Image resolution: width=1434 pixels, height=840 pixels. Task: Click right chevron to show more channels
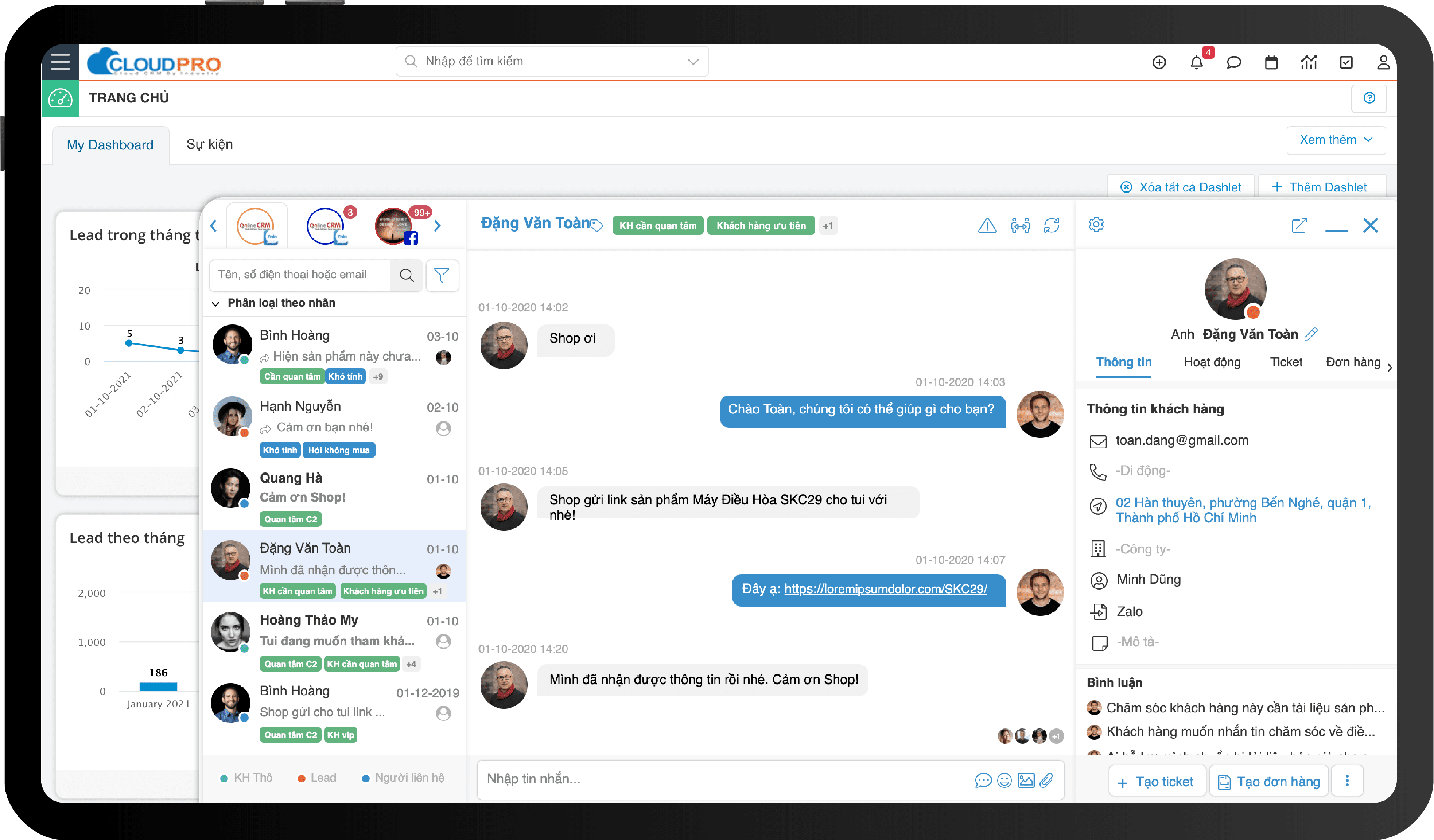[x=437, y=226]
